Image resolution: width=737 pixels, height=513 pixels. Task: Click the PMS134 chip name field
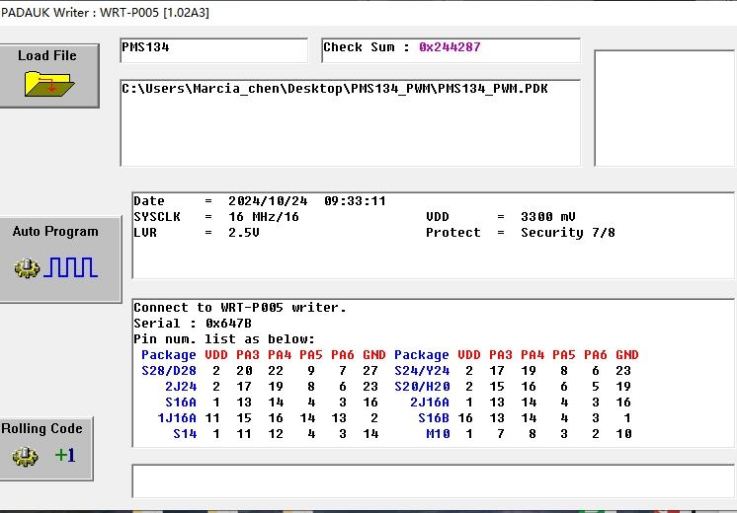pos(214,50)
